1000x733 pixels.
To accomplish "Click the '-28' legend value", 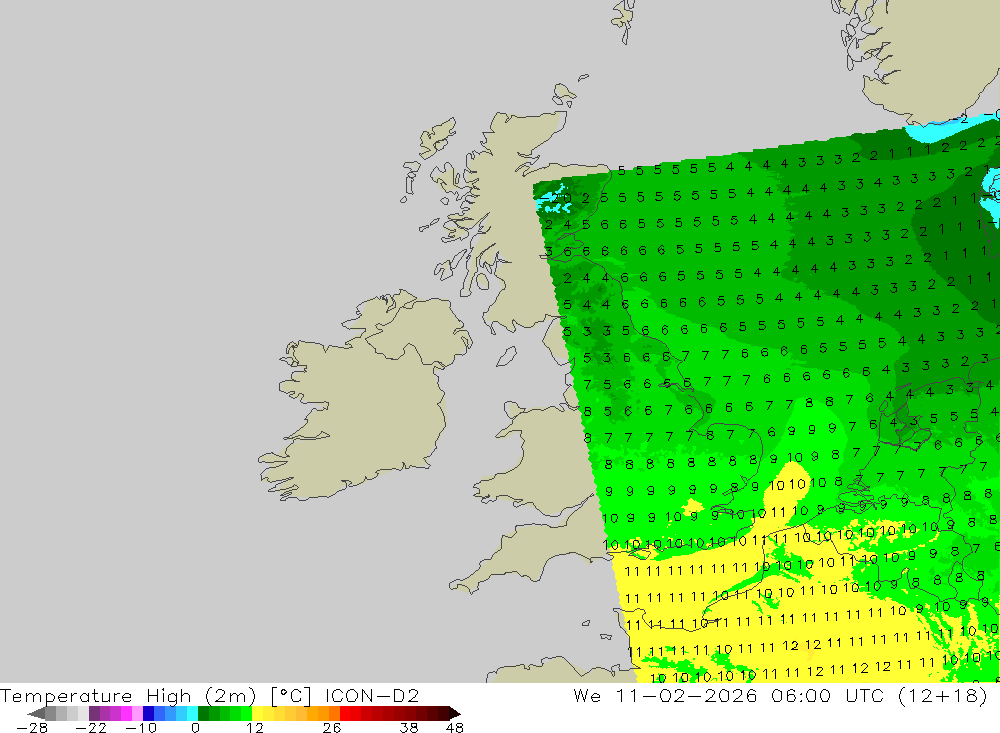I will 31,728.
